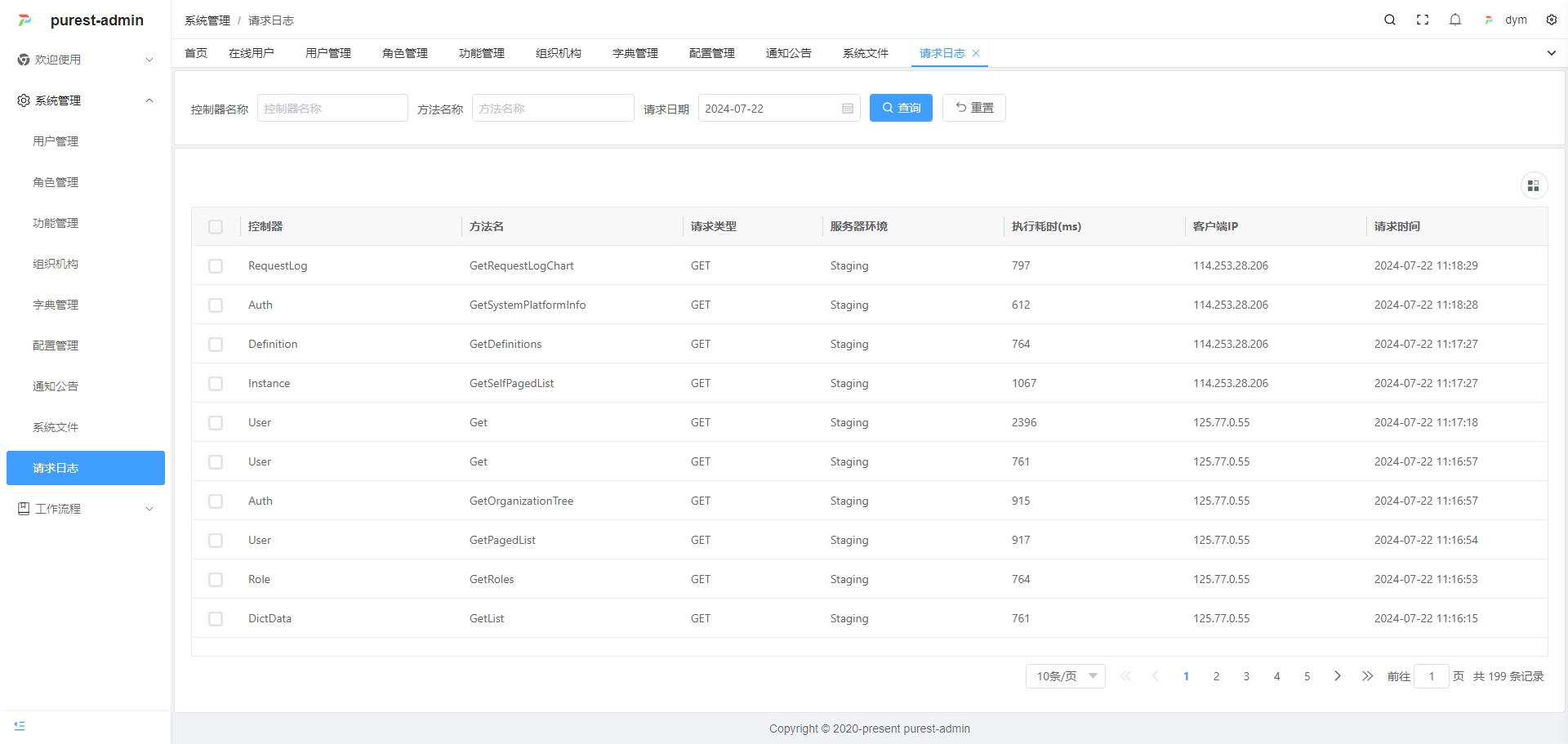Select 请求日志 in the sidebar
The height and width of the screenshot is (744, 1568).
[86, 468]
